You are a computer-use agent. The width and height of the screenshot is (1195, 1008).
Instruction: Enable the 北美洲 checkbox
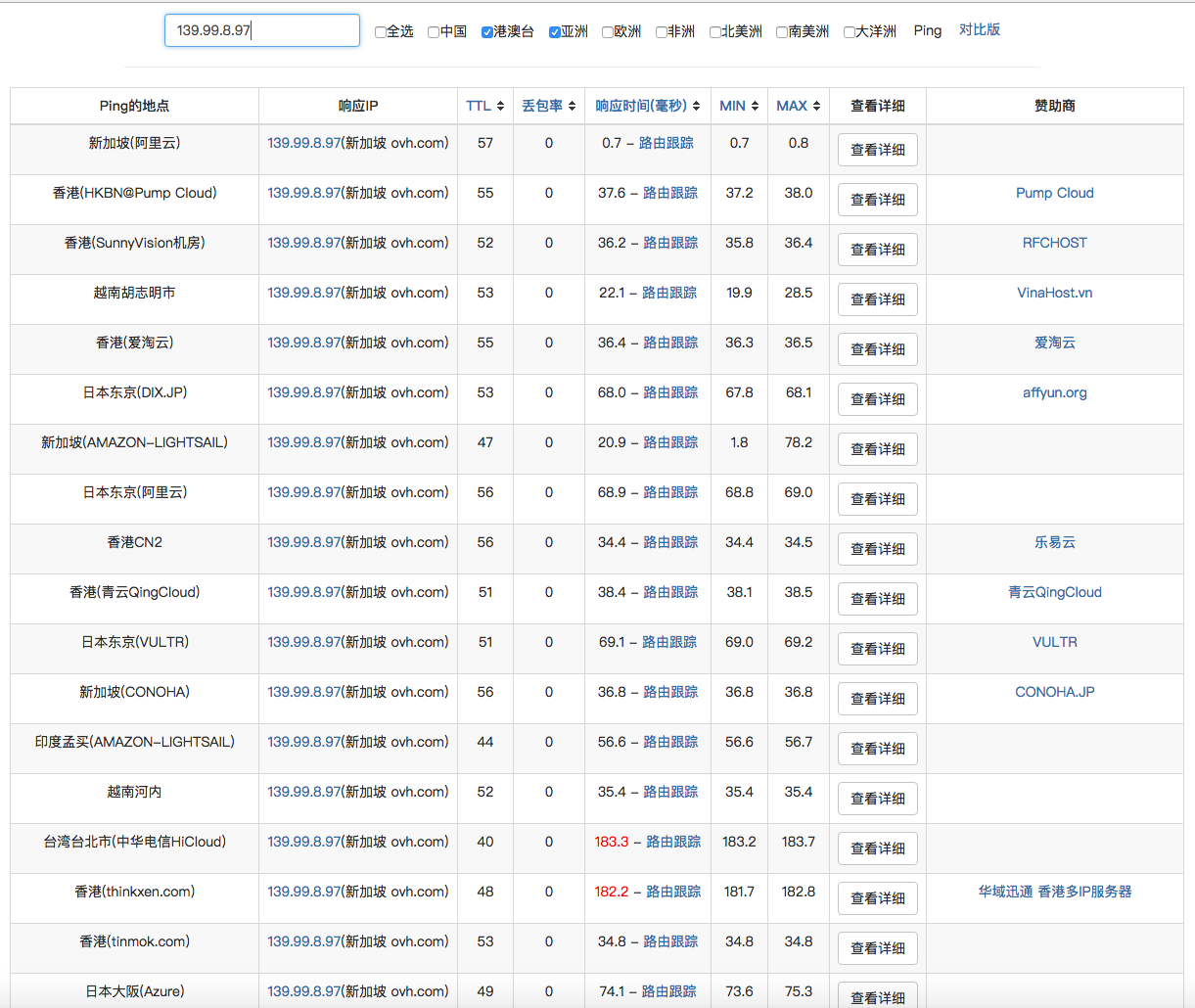(715, 32)
